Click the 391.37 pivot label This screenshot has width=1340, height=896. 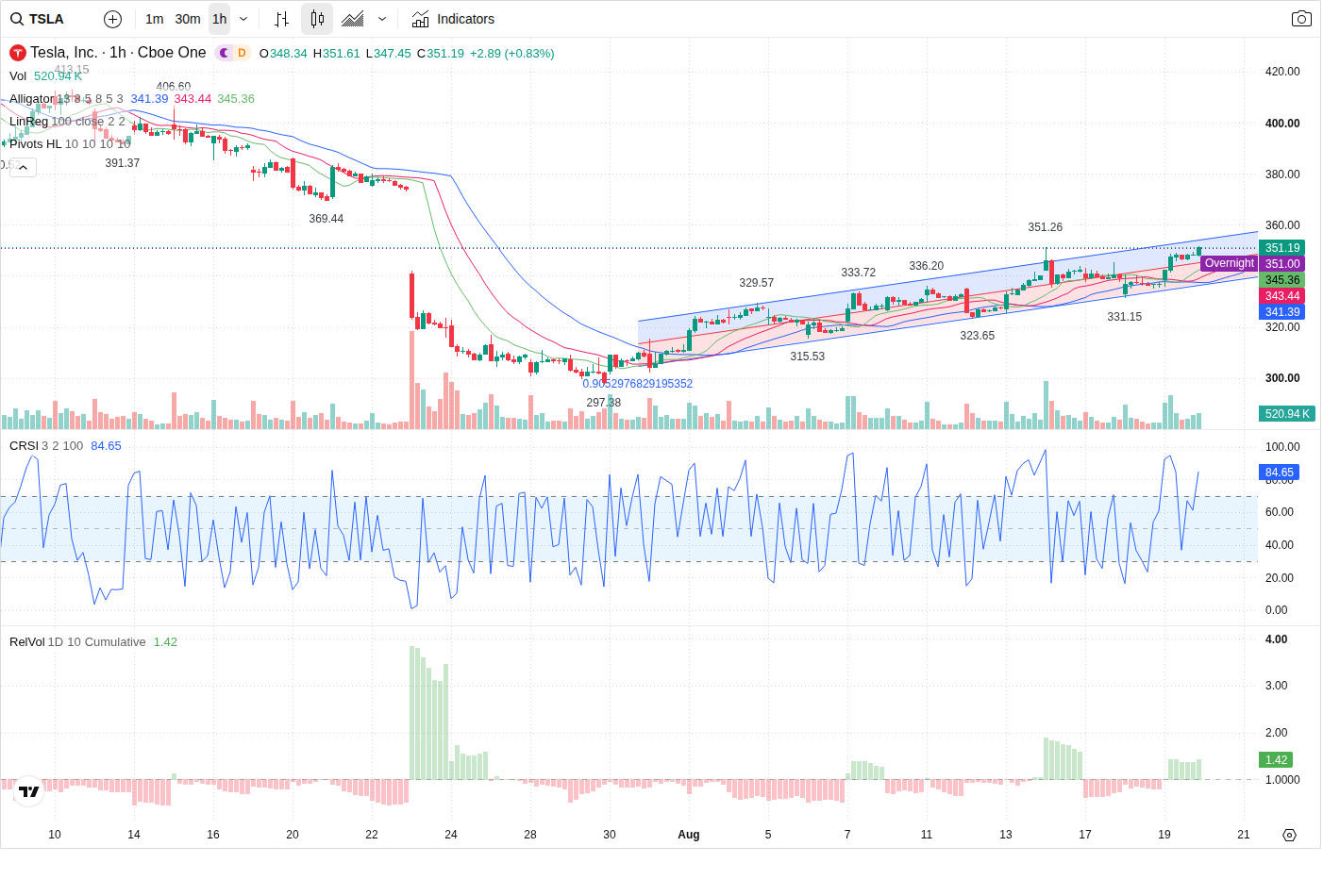tap(122, 163)
